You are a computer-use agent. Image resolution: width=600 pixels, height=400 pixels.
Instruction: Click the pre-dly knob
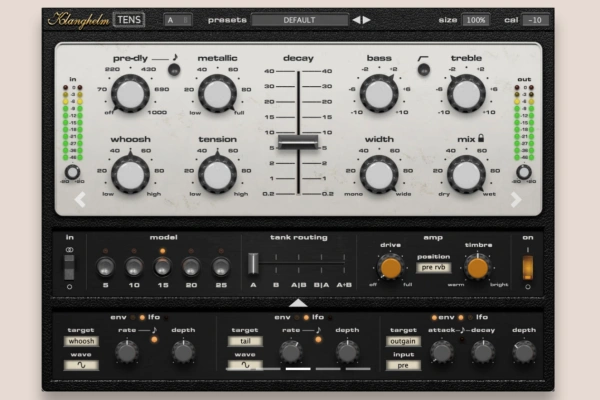click(x=130, y=94)
